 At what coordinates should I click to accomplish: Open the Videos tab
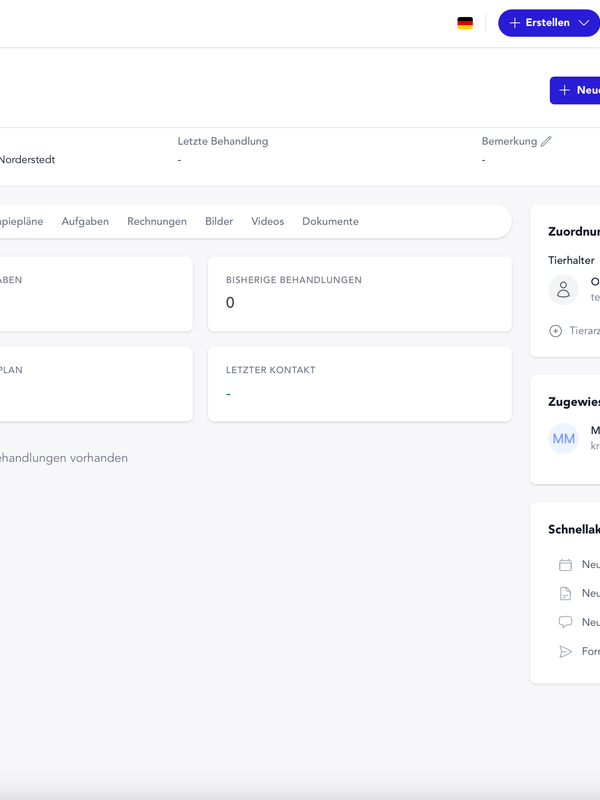click(267, 221)
